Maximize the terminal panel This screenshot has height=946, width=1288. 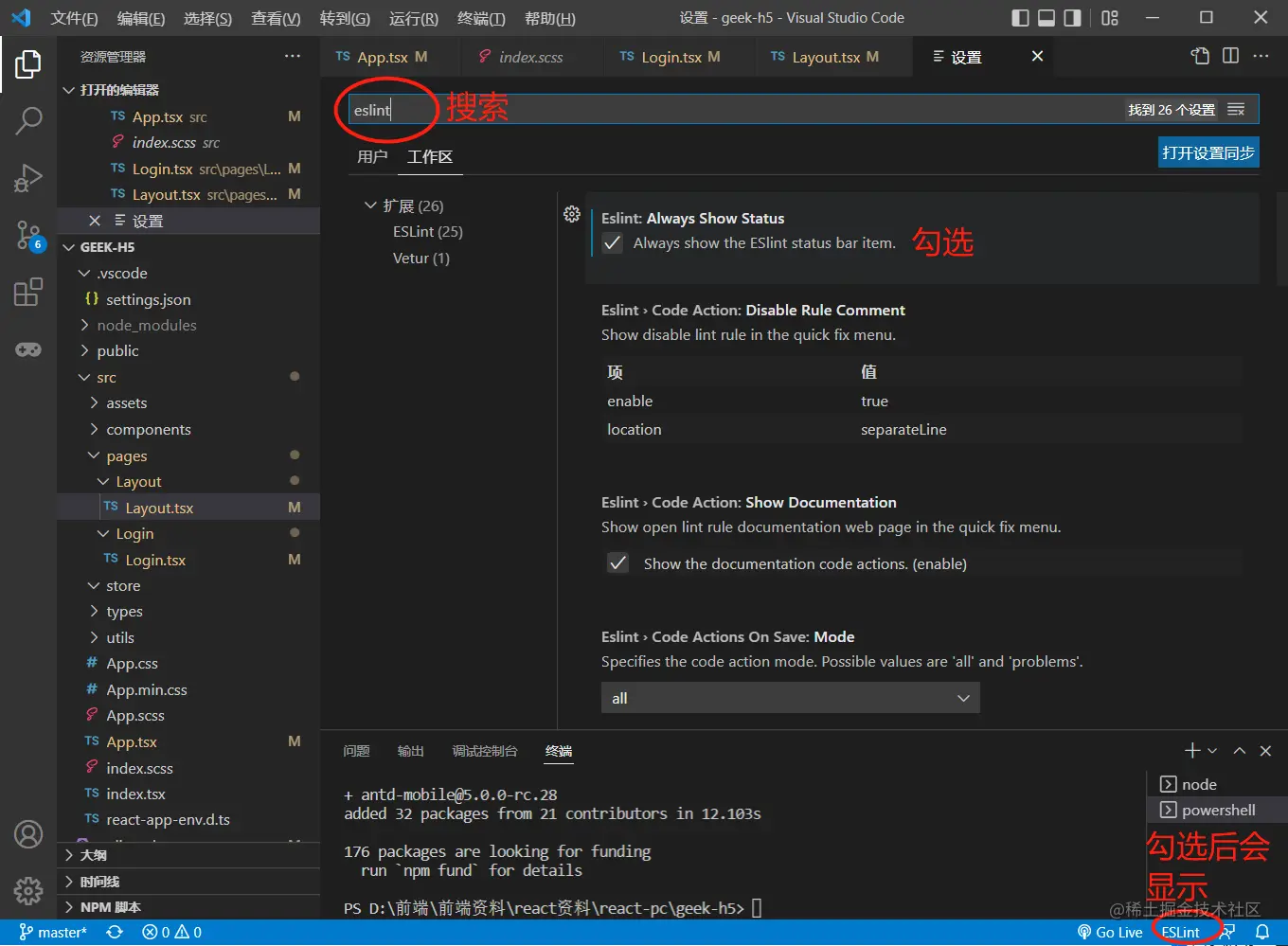[1239, 751]
